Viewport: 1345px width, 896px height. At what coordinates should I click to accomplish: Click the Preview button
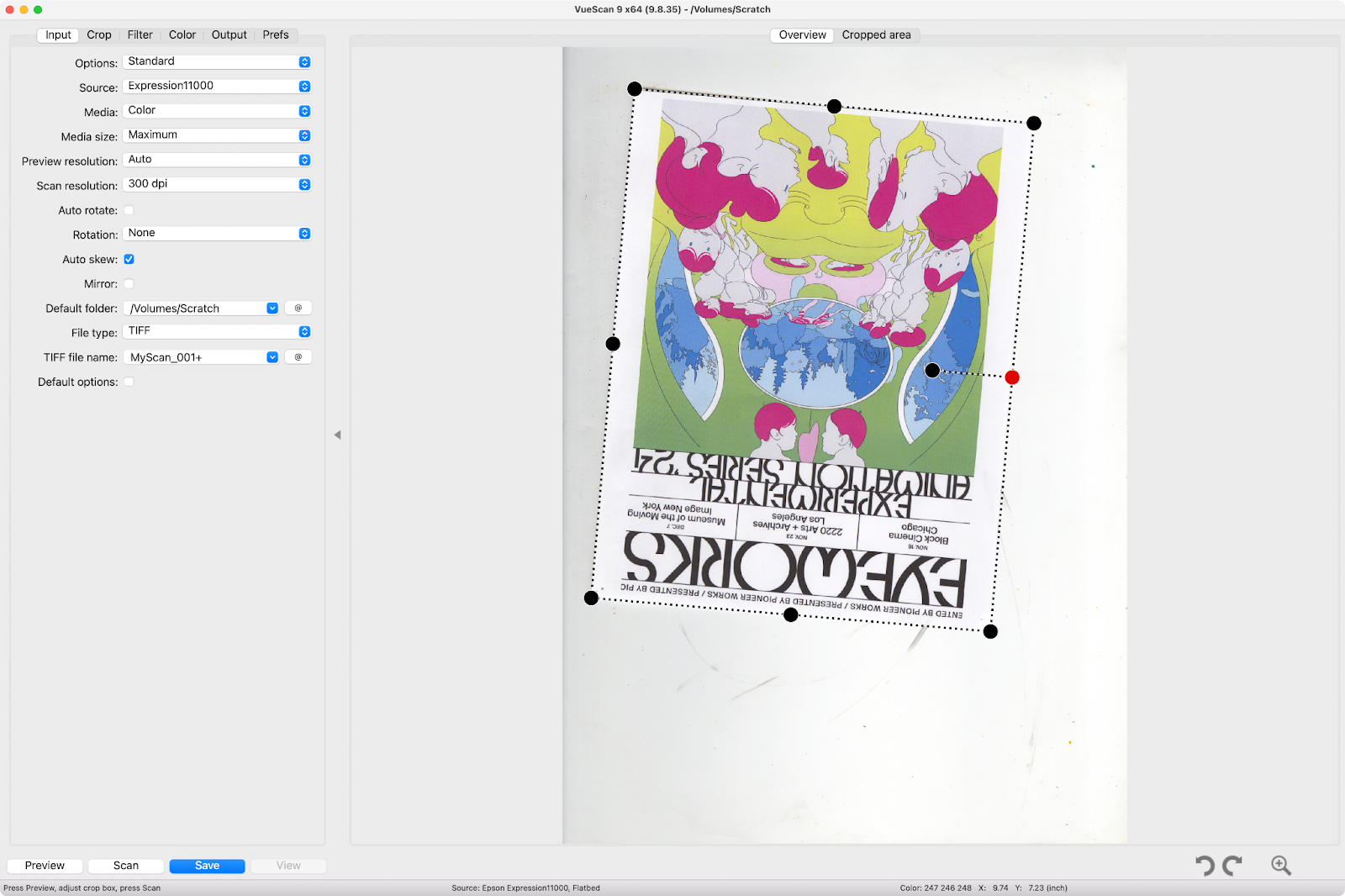45,866
